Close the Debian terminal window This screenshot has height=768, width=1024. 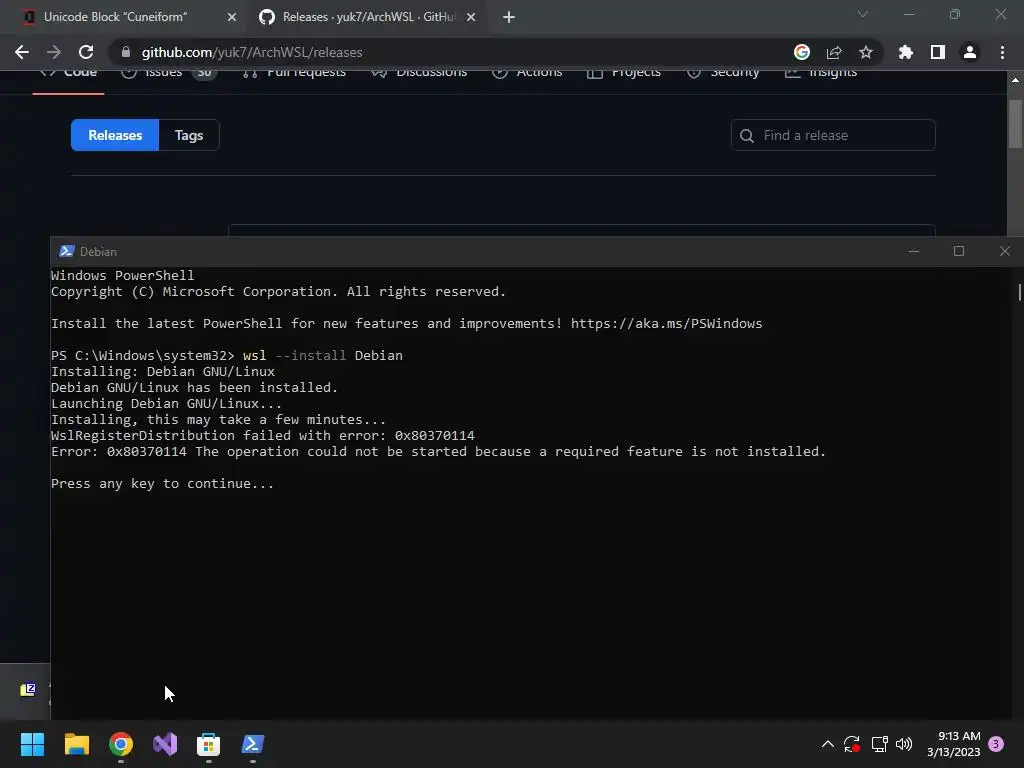pyautogui.click(x=1004, y=251)
